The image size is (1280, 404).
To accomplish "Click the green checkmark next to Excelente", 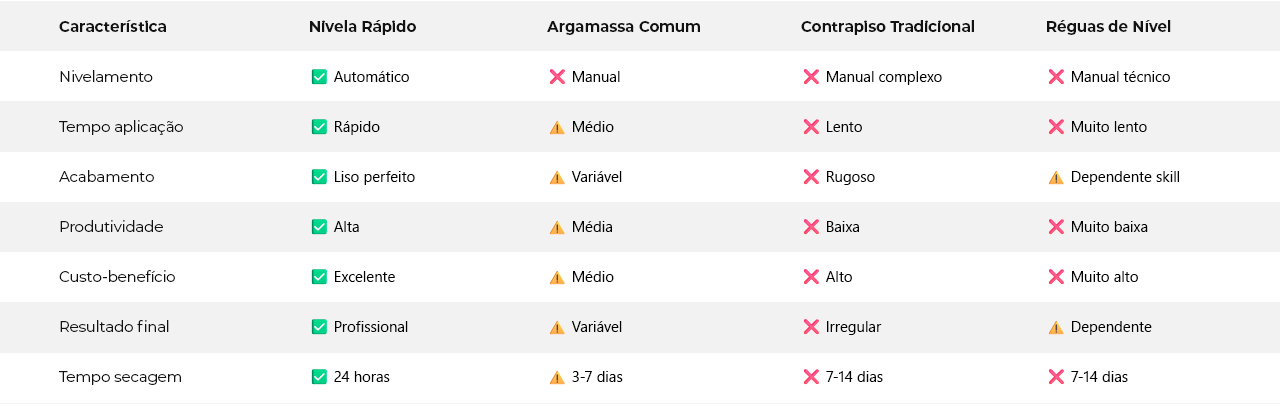I will click(x=319, y=277).
